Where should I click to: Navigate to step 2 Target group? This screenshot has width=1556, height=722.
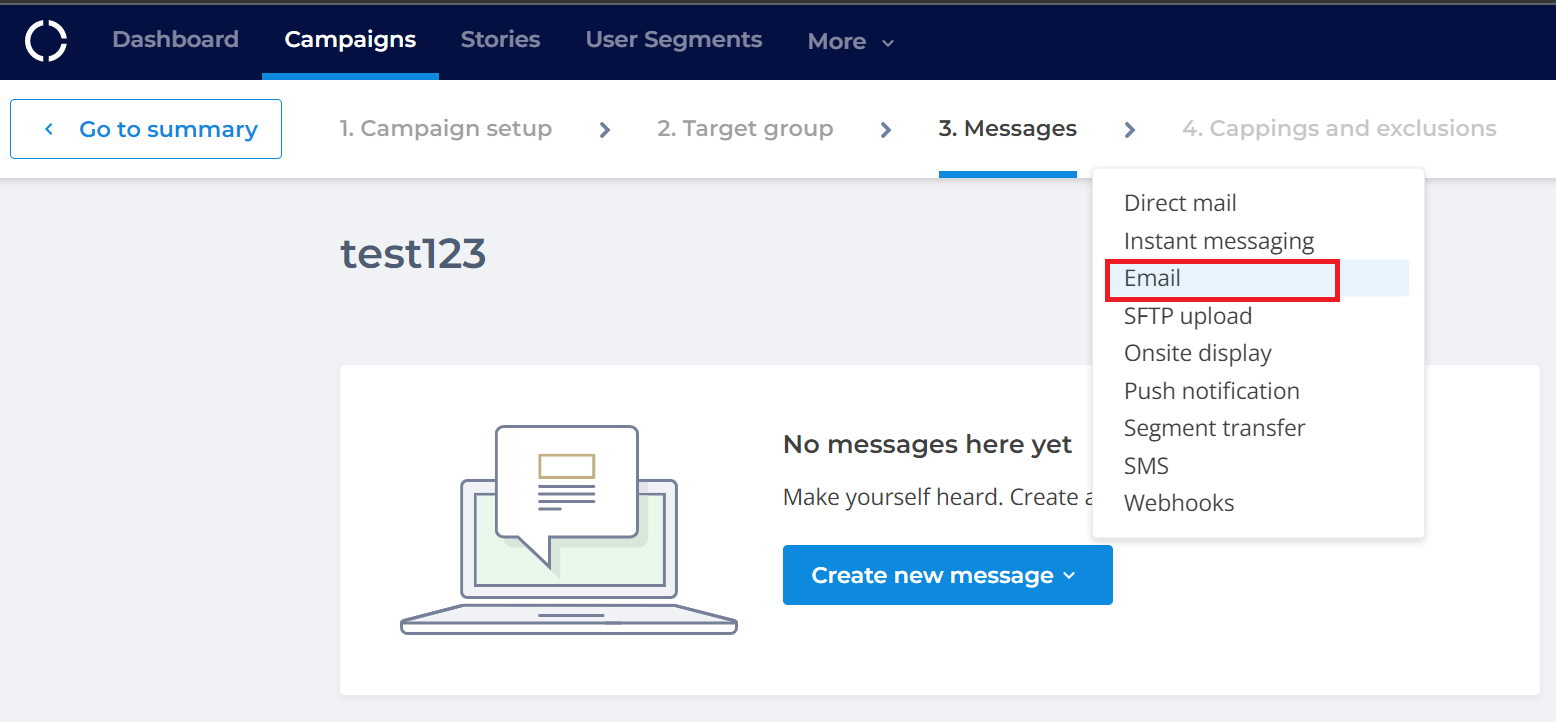pos(745,129)
